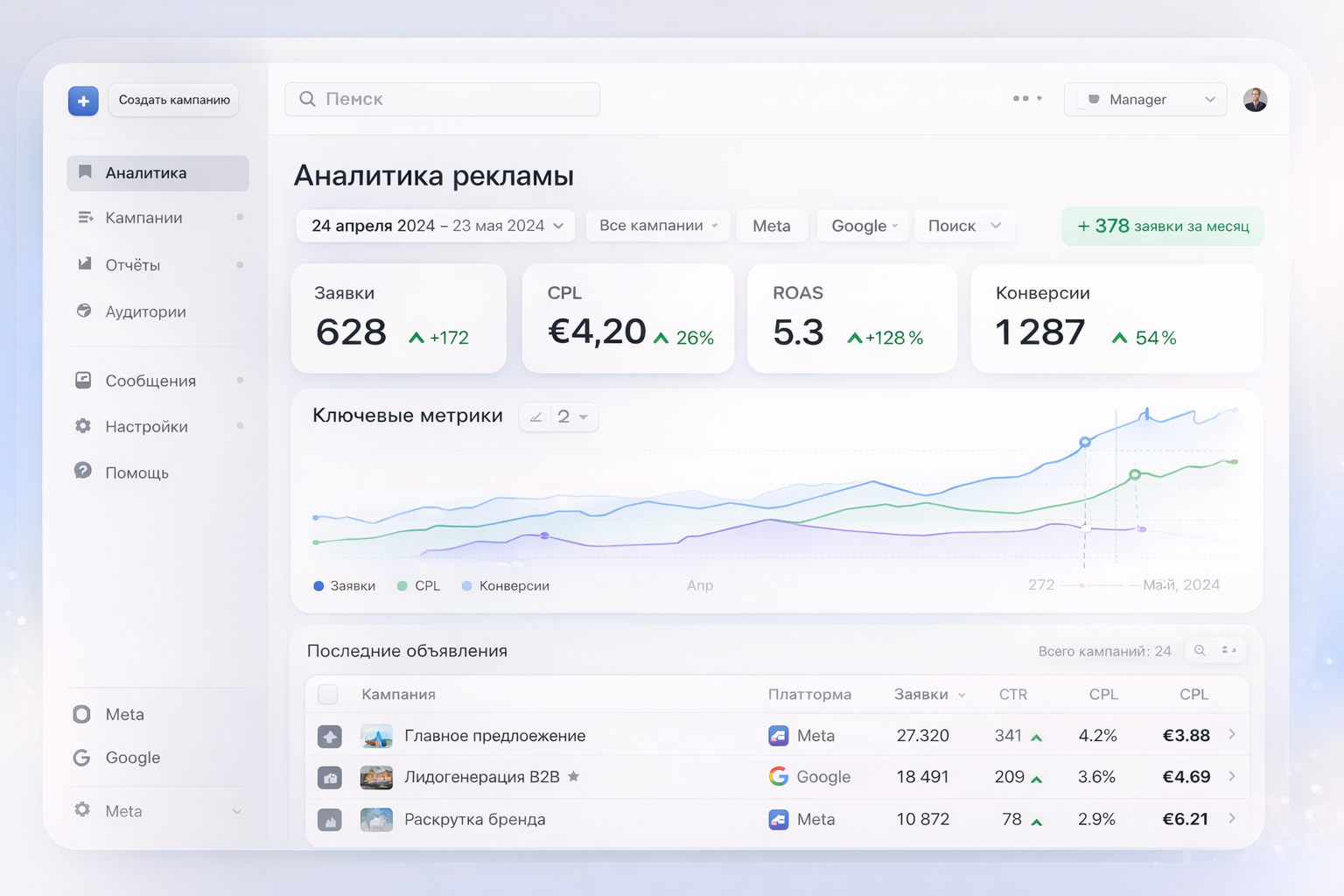Viewport: 1344px width, 896px height.
Task: Click the Google icon on Лидогенерация B2B row
Action: [x=778, y=776]
